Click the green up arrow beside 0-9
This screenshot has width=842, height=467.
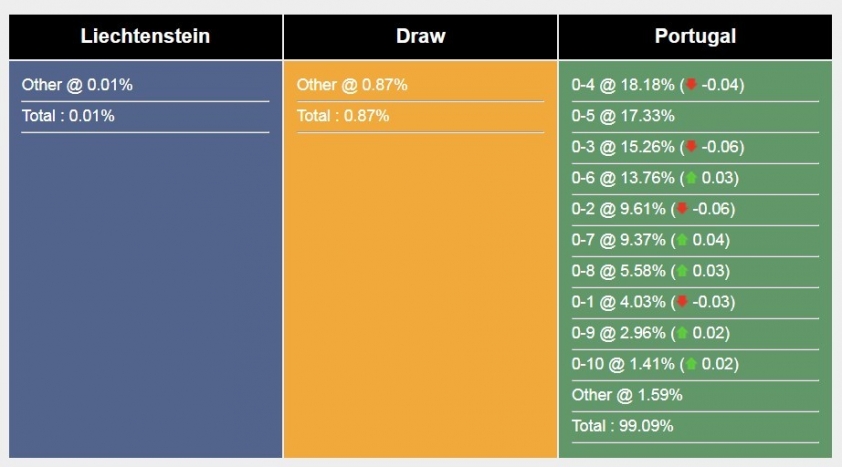[683, 333]
